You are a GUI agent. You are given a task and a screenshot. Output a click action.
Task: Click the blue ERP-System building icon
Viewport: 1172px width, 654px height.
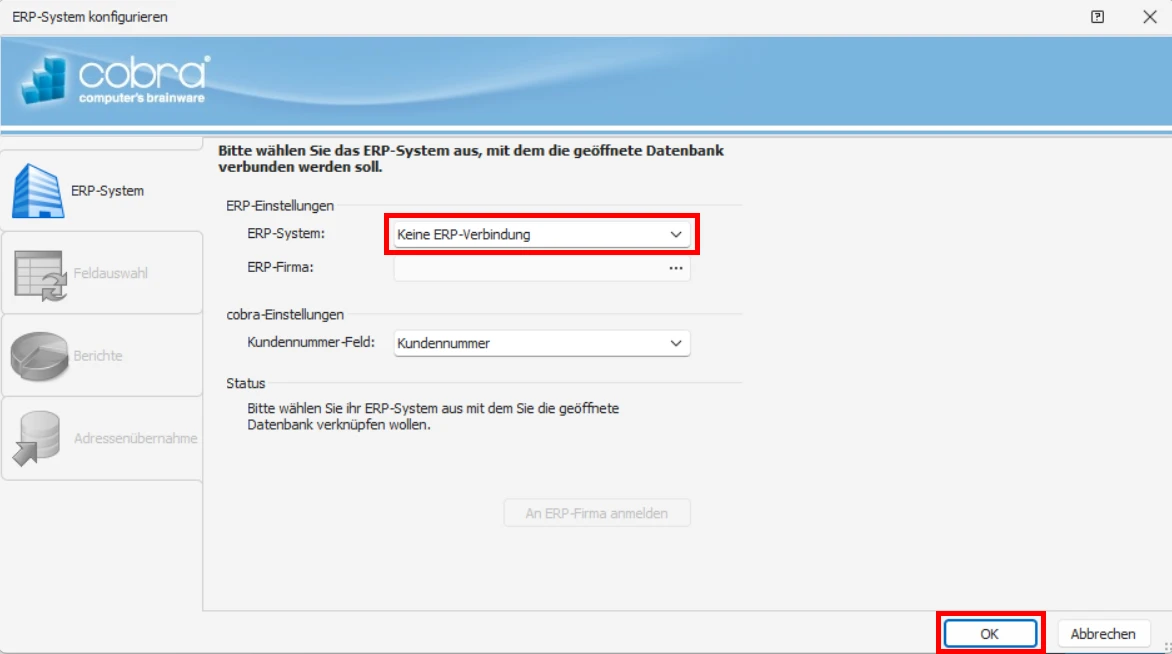[37, 191]
